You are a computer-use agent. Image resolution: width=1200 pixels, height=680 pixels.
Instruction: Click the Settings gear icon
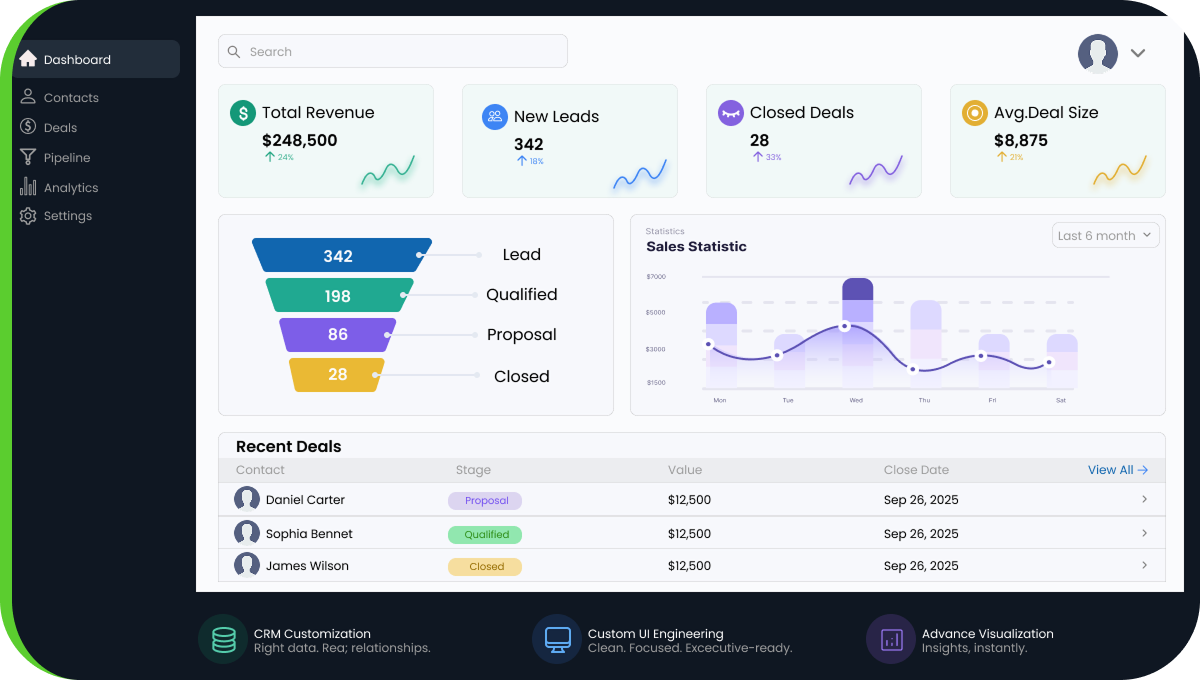tap(28, 216)
